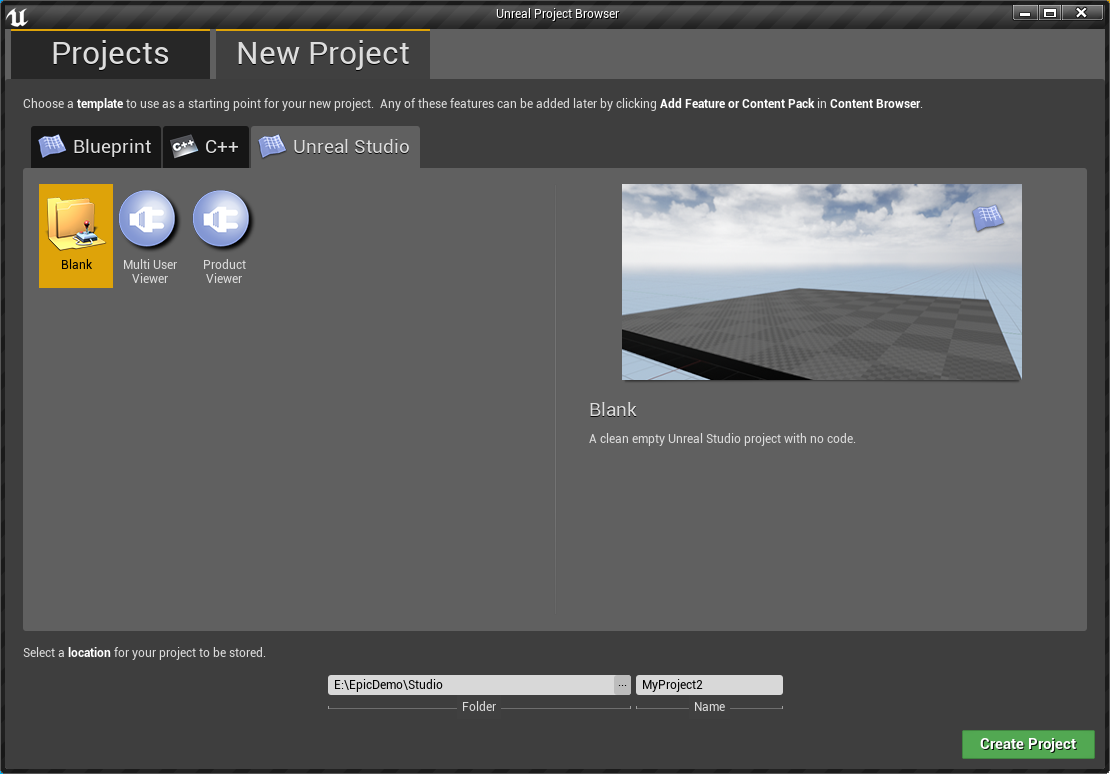Click the Blank template preview image
The image size is (1110, 774).
822,282
